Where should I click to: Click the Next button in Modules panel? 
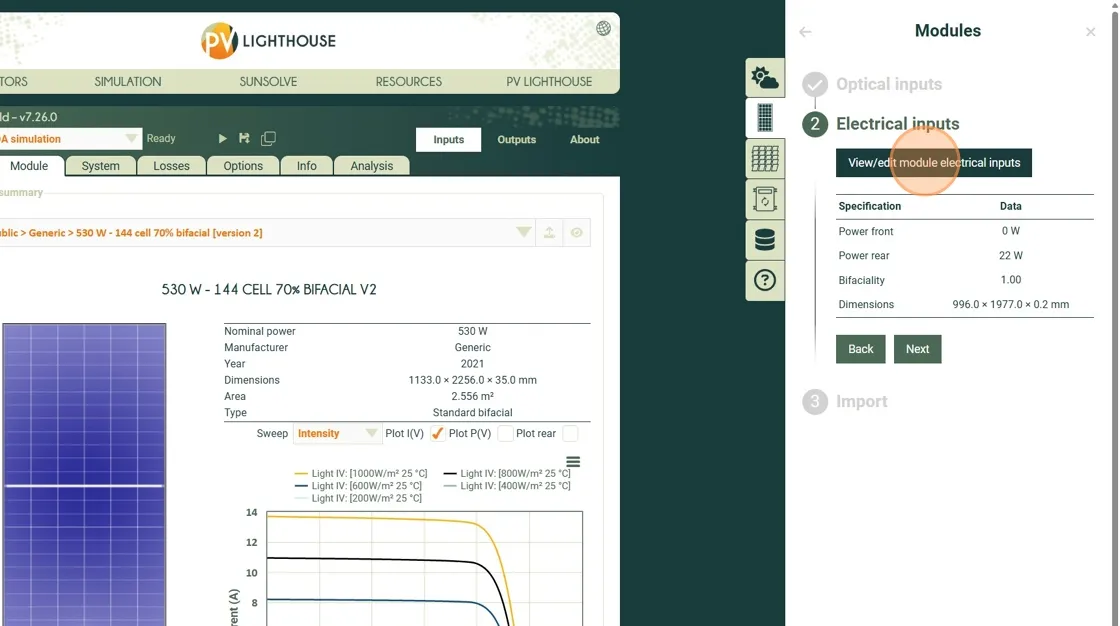click(917, 349)
